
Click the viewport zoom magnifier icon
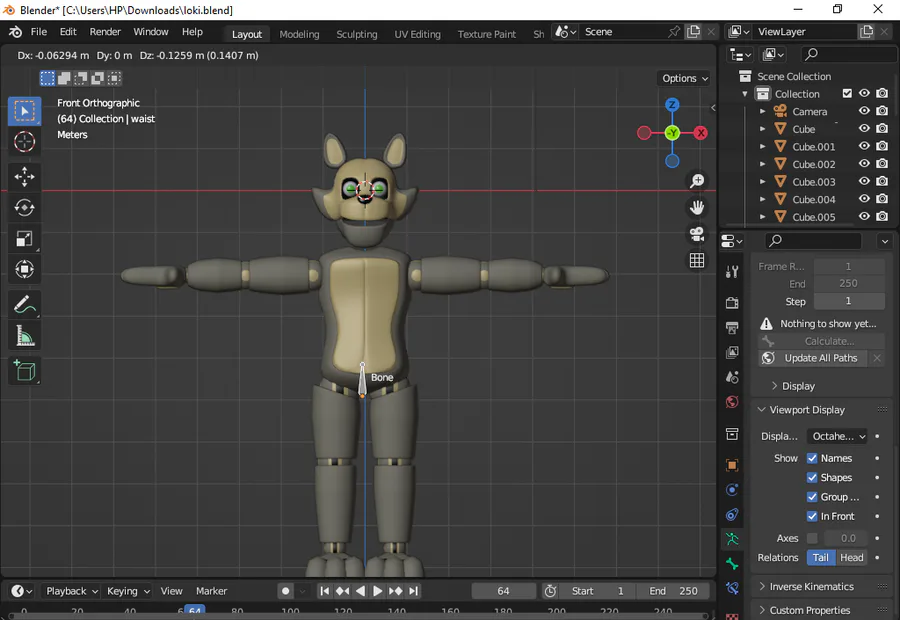point(697,181)
